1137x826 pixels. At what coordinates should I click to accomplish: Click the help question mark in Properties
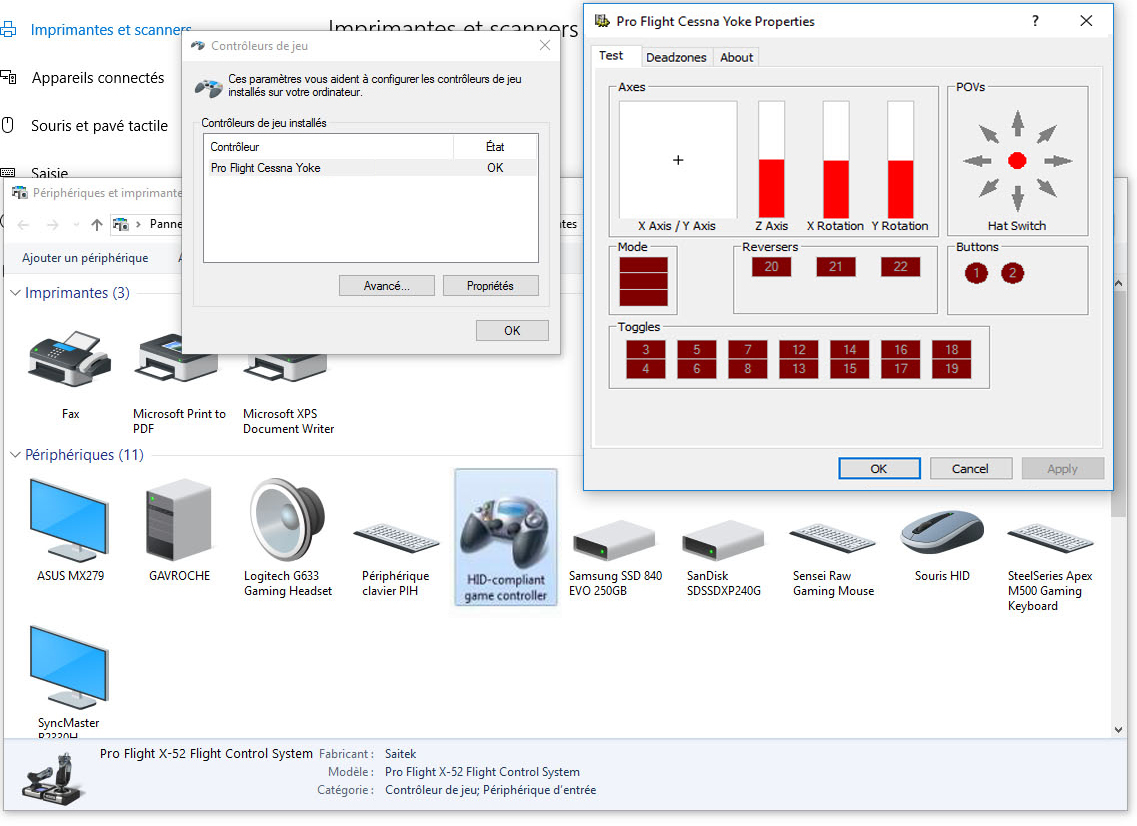(x=1035, y=21)
